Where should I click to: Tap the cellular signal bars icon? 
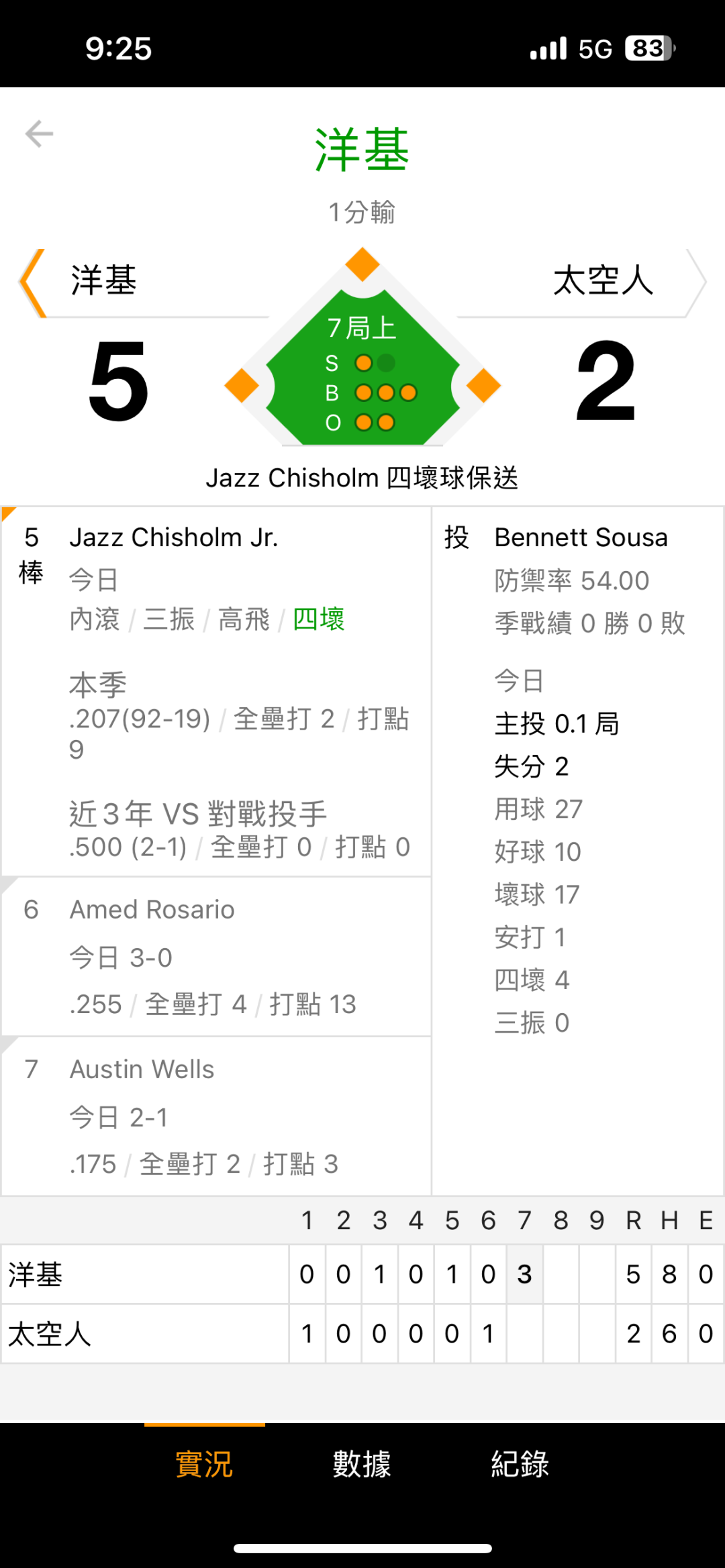pos(548,48)
